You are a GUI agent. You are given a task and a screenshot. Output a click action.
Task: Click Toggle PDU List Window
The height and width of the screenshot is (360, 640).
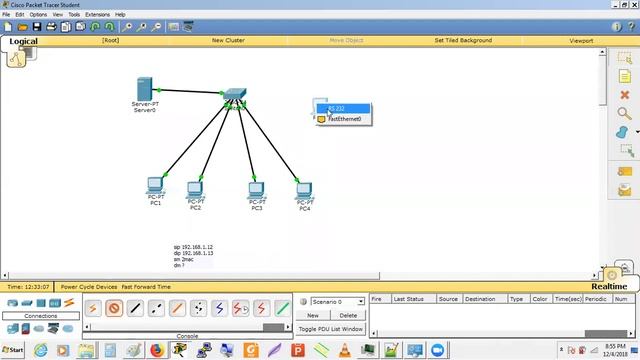pos(331,329)
